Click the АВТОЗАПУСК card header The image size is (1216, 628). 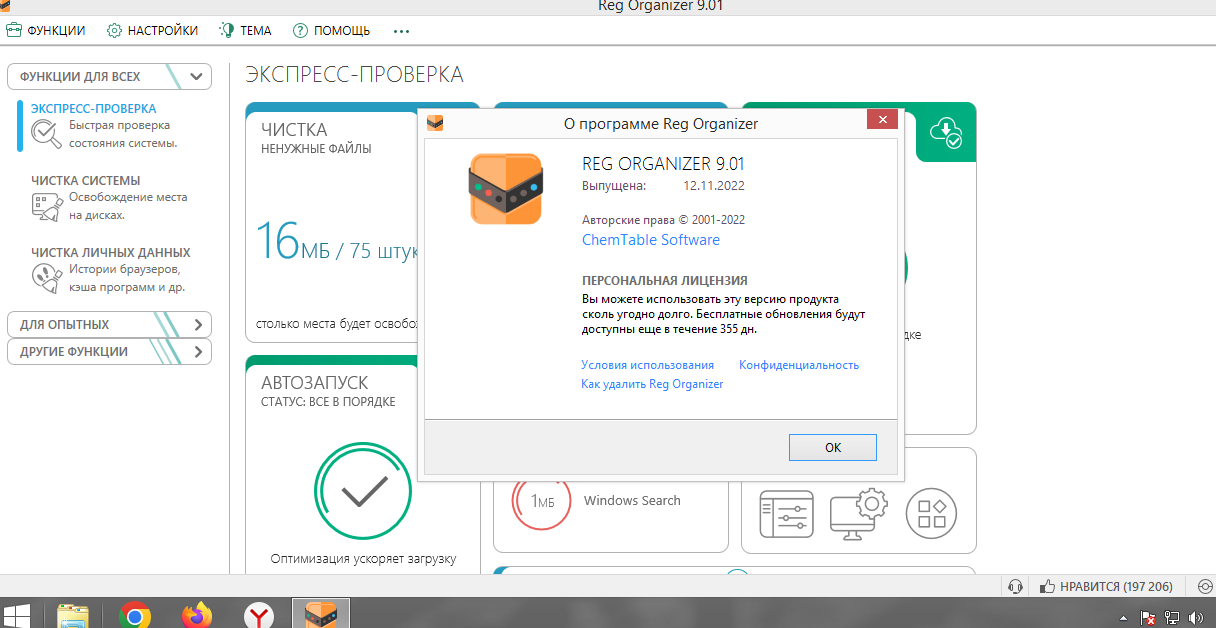pyautogui.click(x=315, y=382)
